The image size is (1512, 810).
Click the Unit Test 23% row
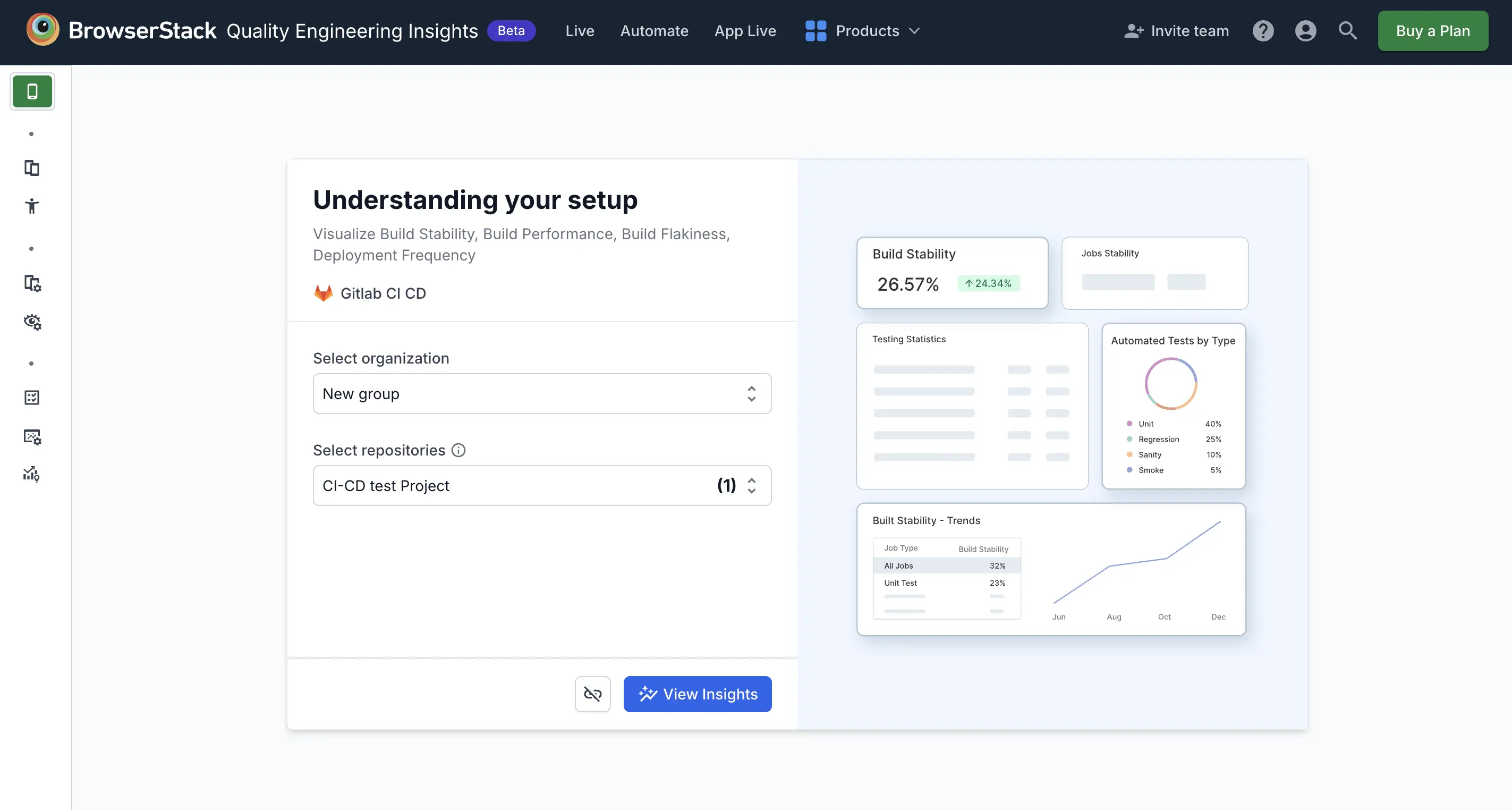pyautogui.click(x=947, y=583)
